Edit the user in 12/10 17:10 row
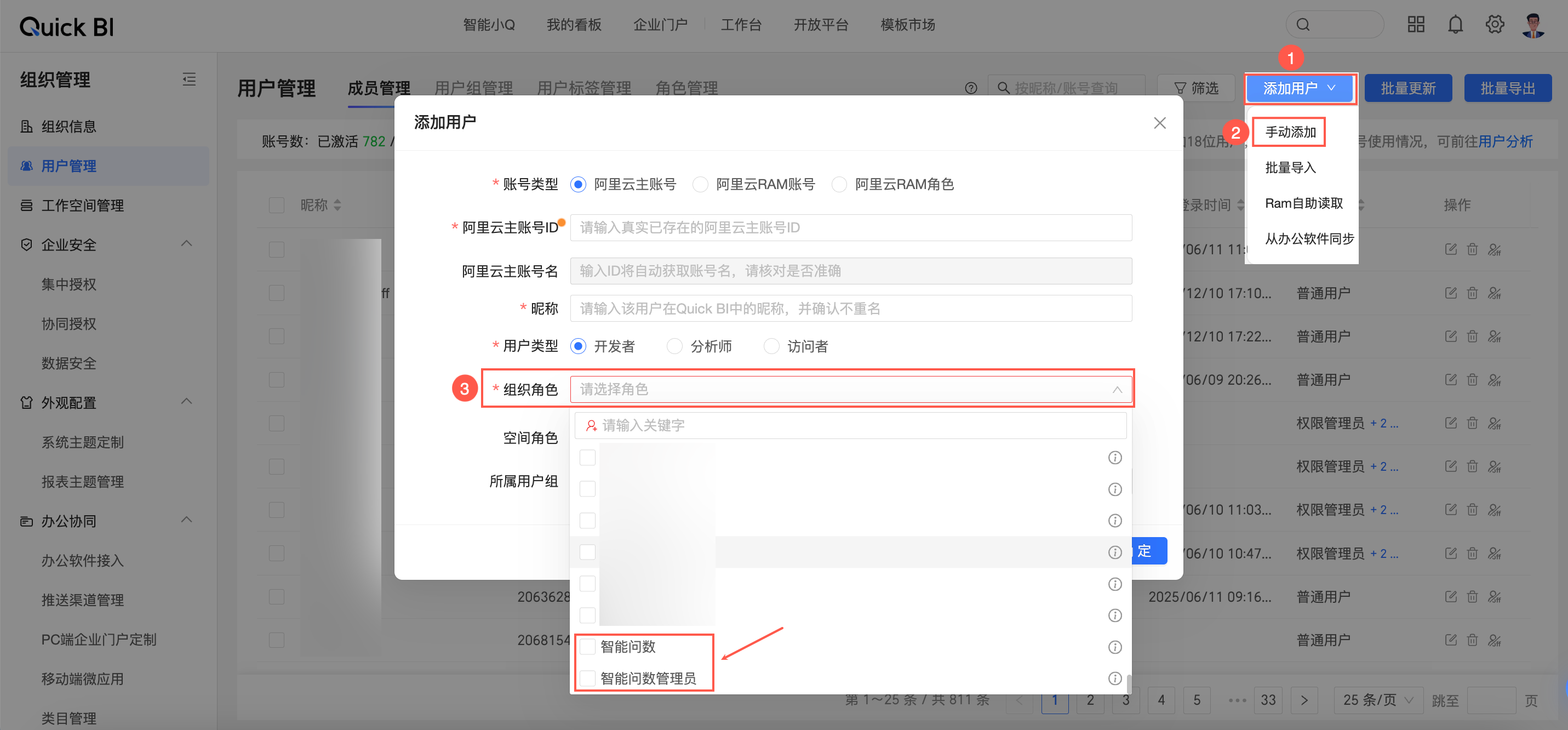This screenshot has height=730, width=1568. pos(1451,293)
